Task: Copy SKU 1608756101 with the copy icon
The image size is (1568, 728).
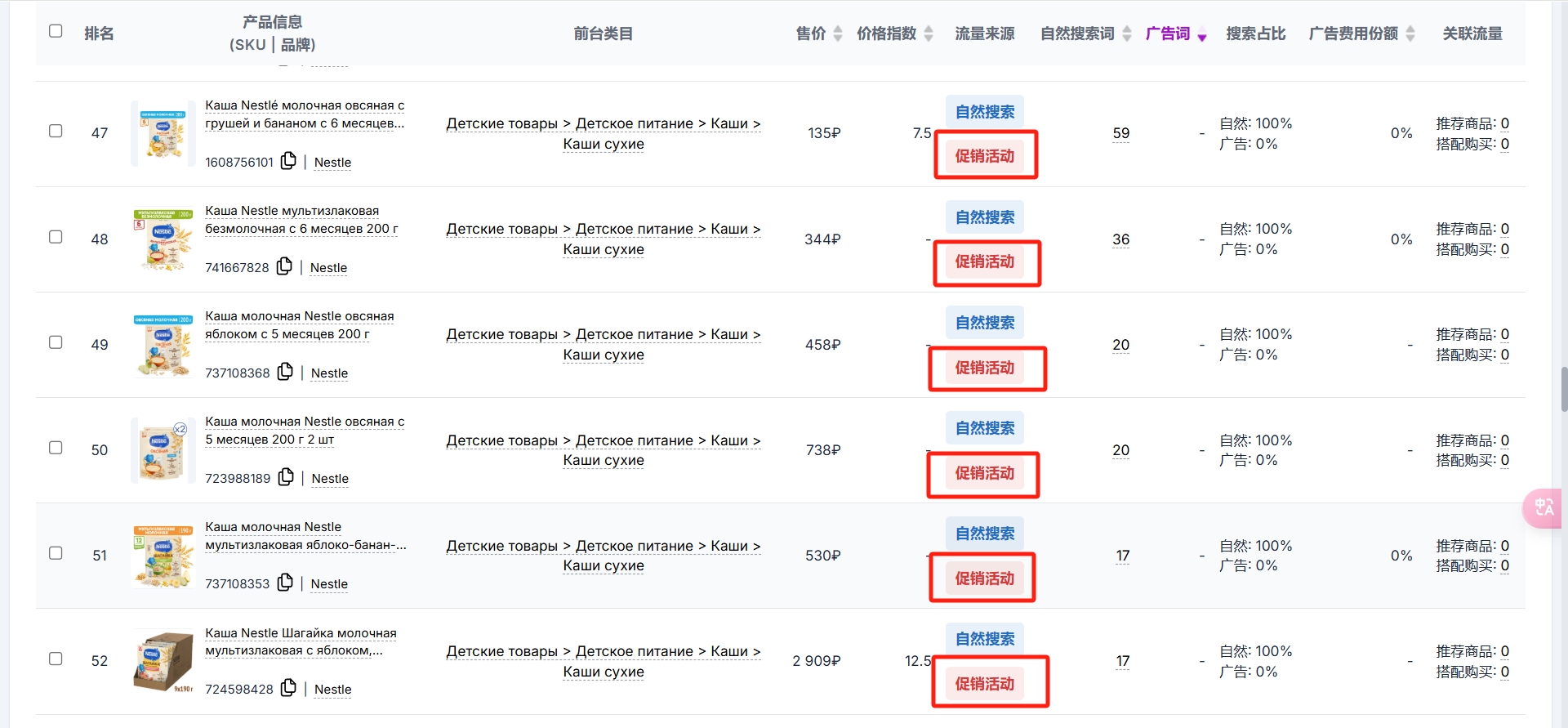Action: 288,161
